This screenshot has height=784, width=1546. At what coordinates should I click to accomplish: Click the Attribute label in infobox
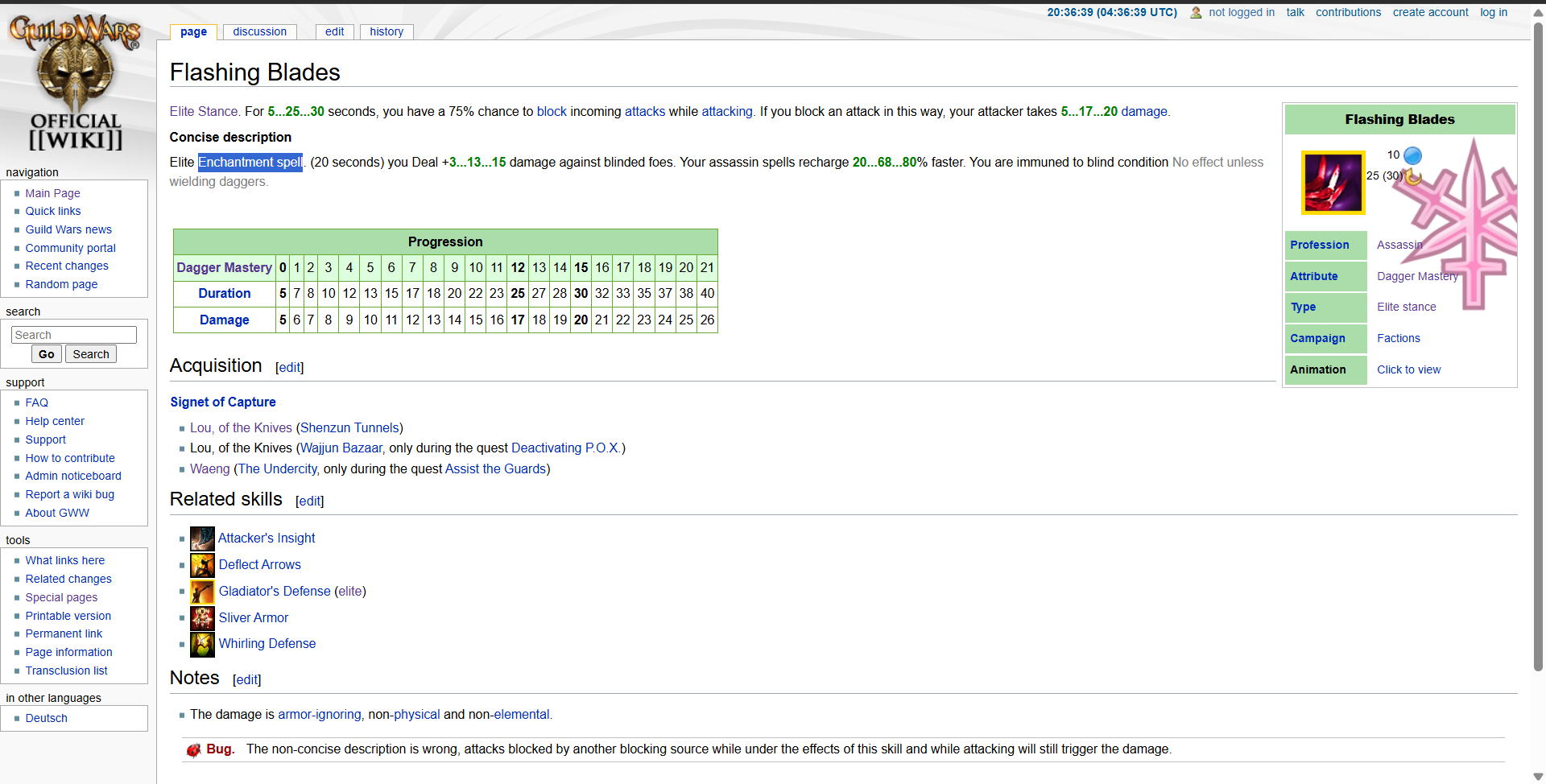pyautogui.click(x=1313, y=276)
